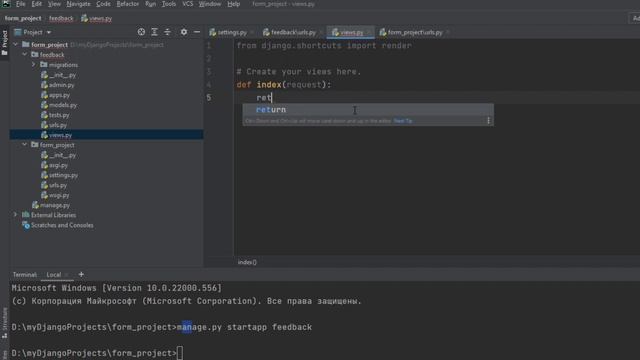Select apps.py in project tree
The height and width of the screenshot is (360, 640).
[x=60, y=95]
